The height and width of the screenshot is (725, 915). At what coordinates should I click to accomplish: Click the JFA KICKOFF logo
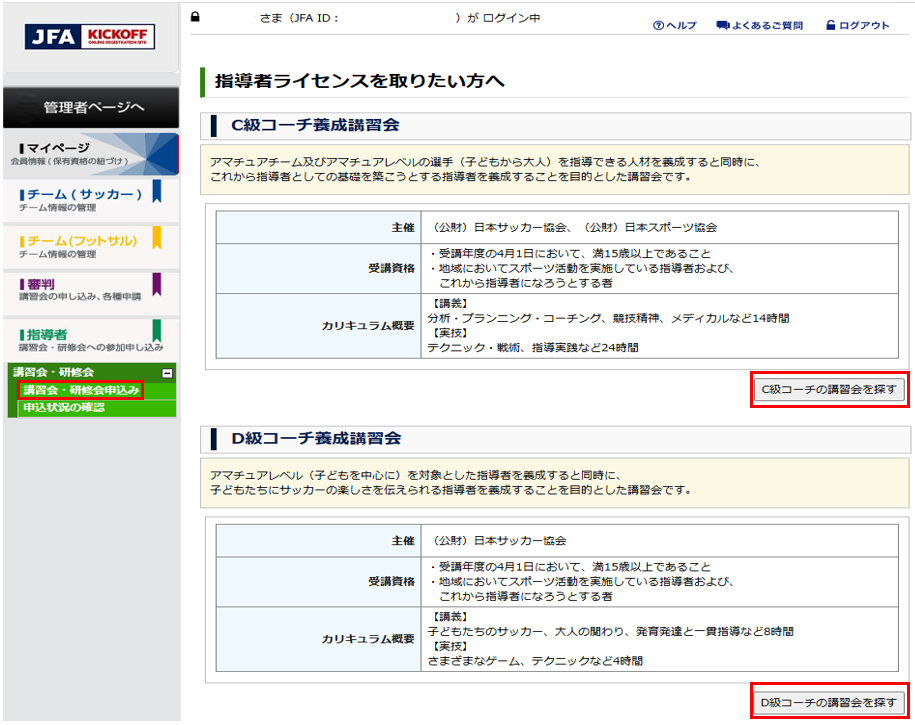click(x=90, y=37)
